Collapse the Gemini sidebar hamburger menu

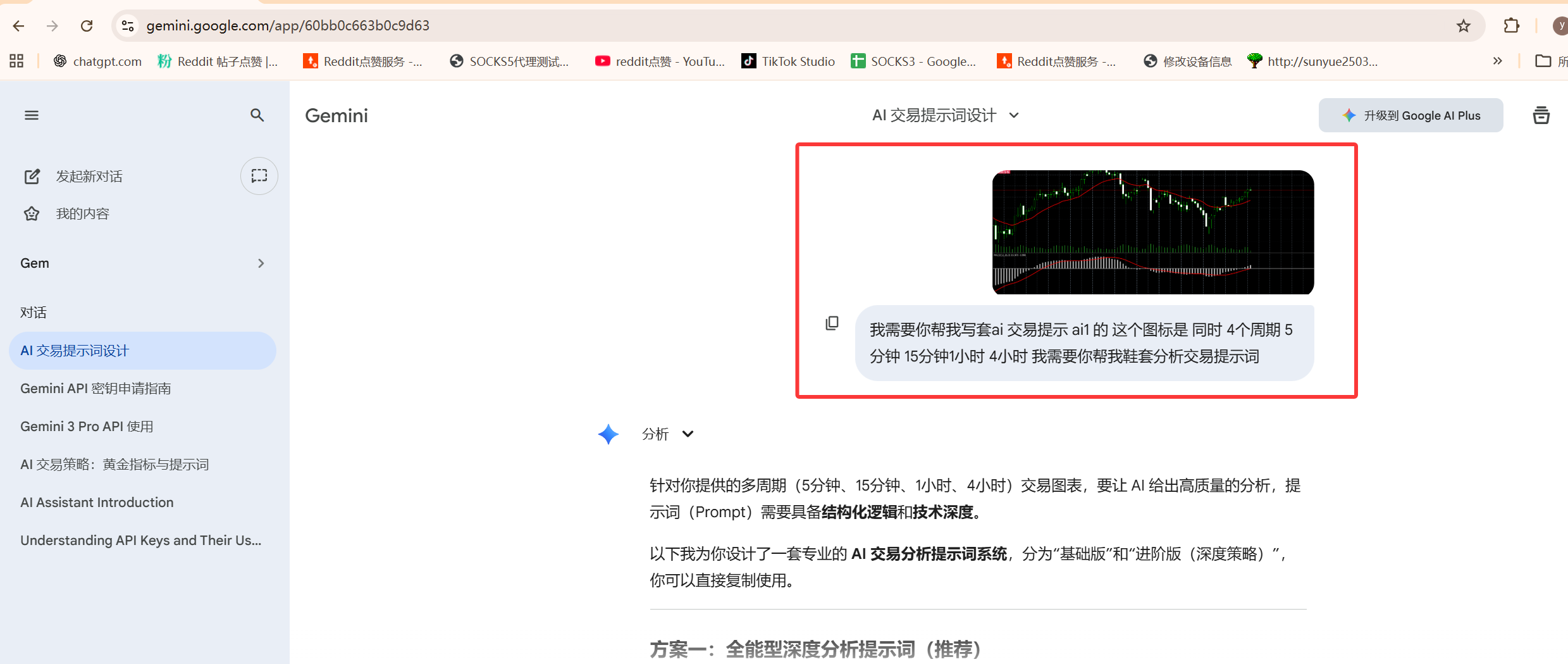pyautogui.click(x=32, y=115)
